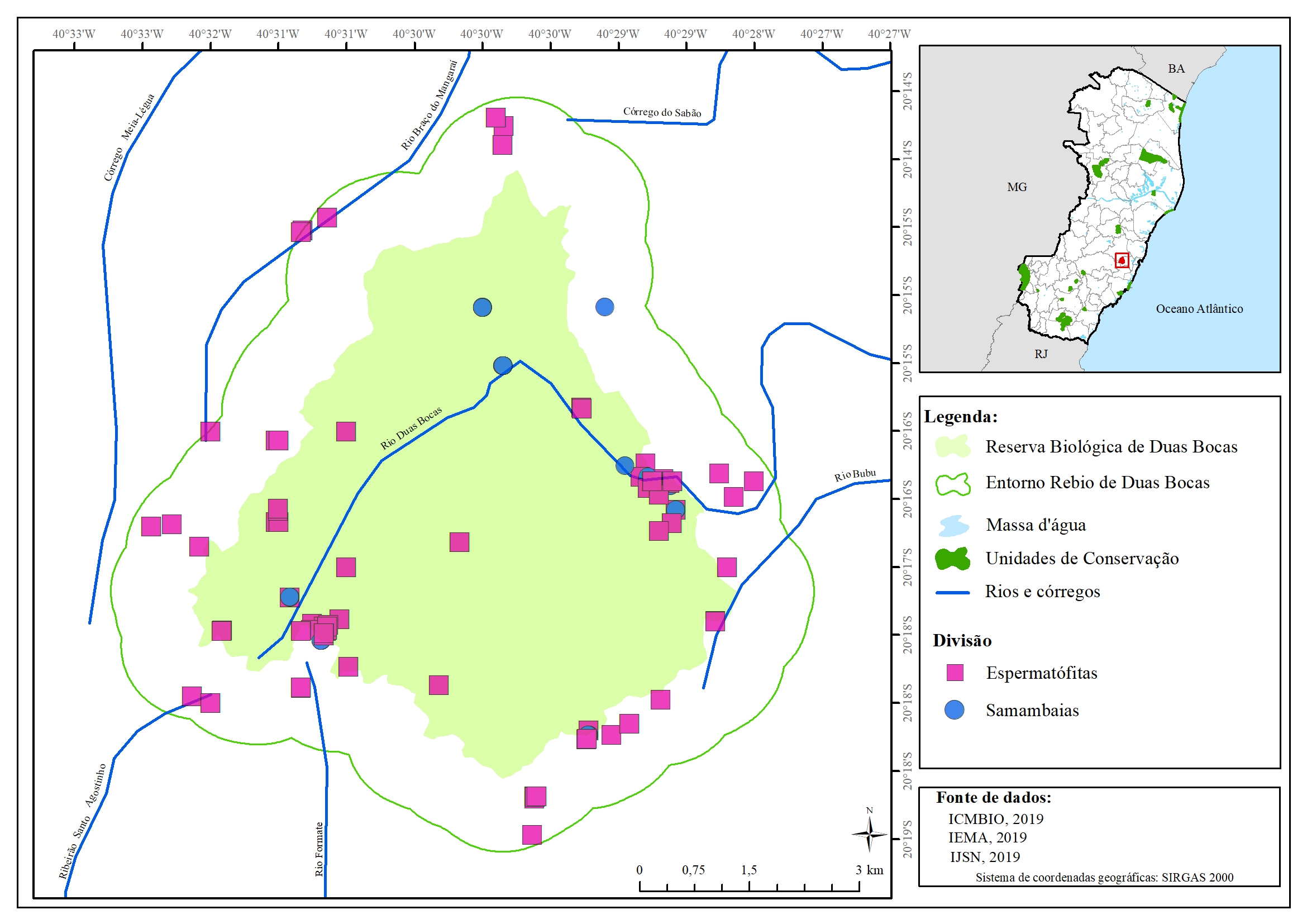
Task: Click the Rio Duas Bocas river label
Action: click(411, 428)
